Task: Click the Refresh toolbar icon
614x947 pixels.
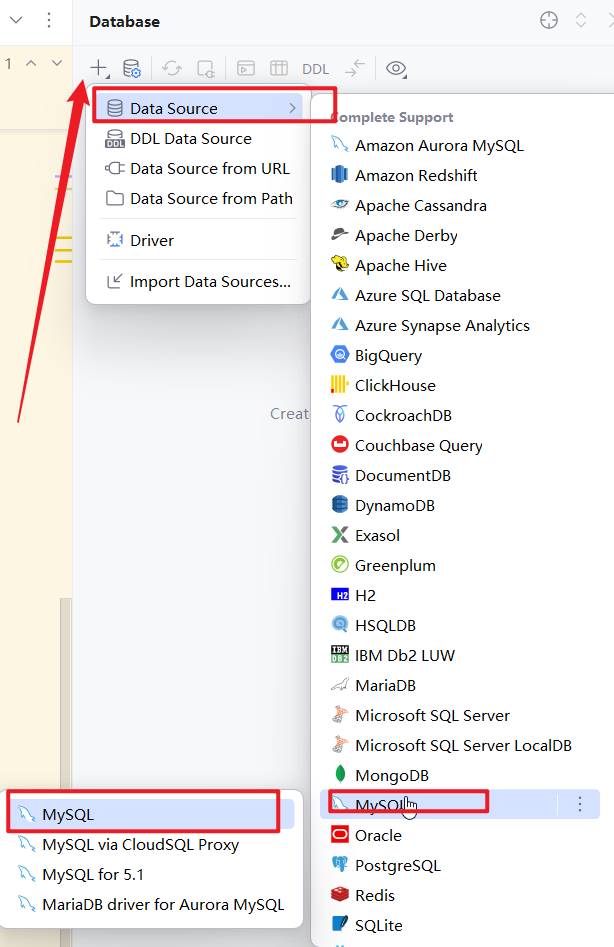Action: pyautogui.click(x=172, y=68)
